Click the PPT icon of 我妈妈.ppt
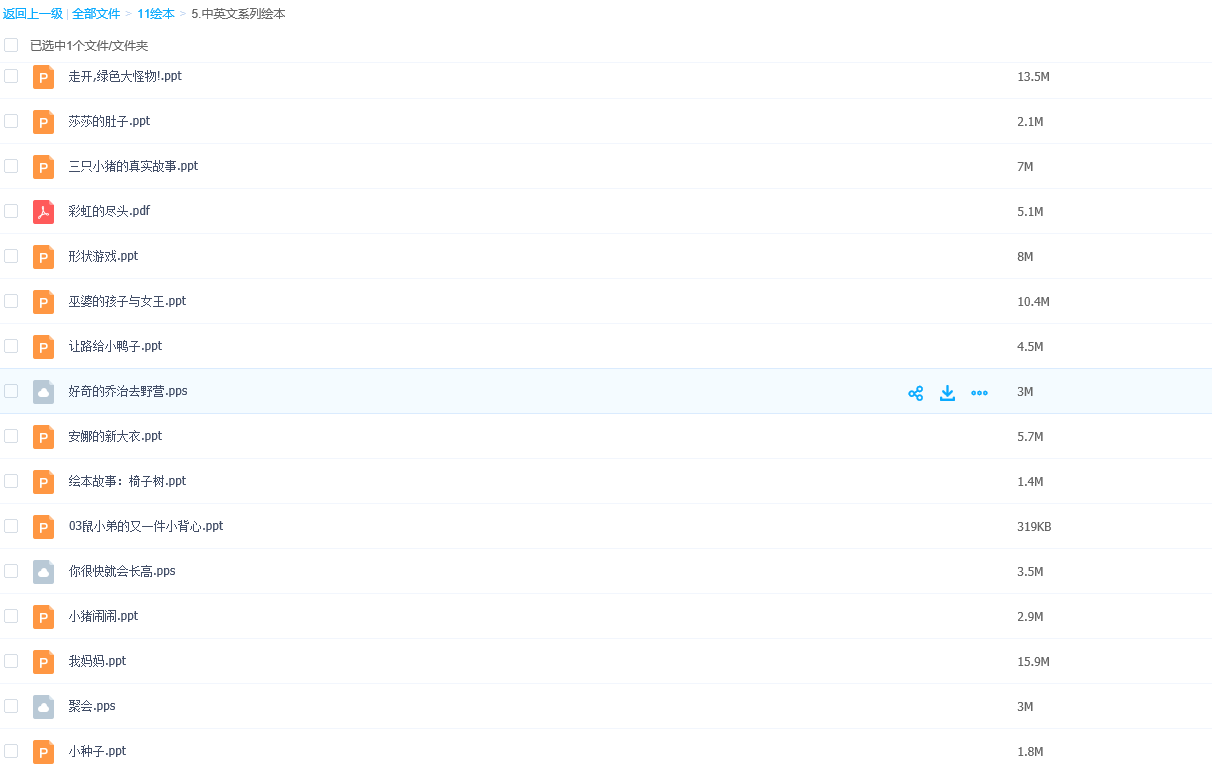1212x772 pixels. click(x=43, y=662)
